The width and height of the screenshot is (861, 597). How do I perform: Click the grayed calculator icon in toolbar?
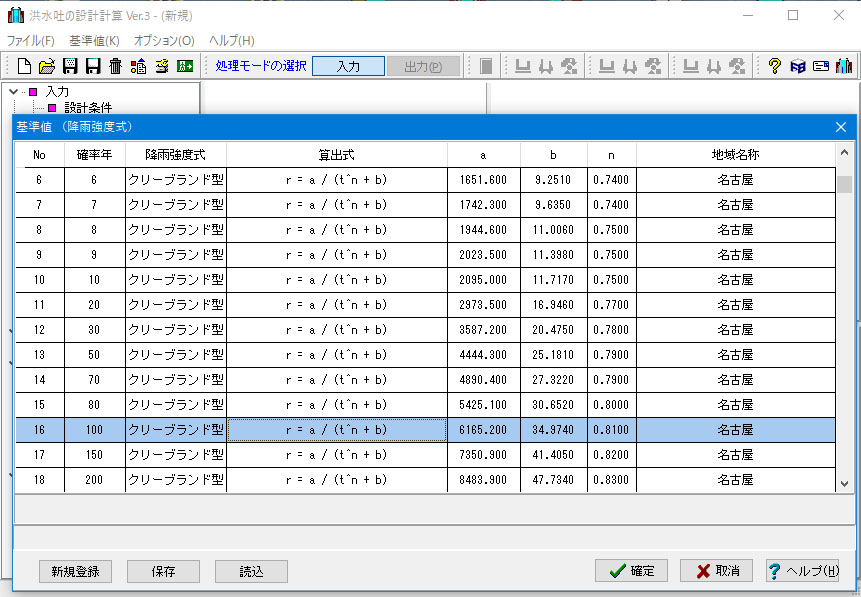pos(486,66)
